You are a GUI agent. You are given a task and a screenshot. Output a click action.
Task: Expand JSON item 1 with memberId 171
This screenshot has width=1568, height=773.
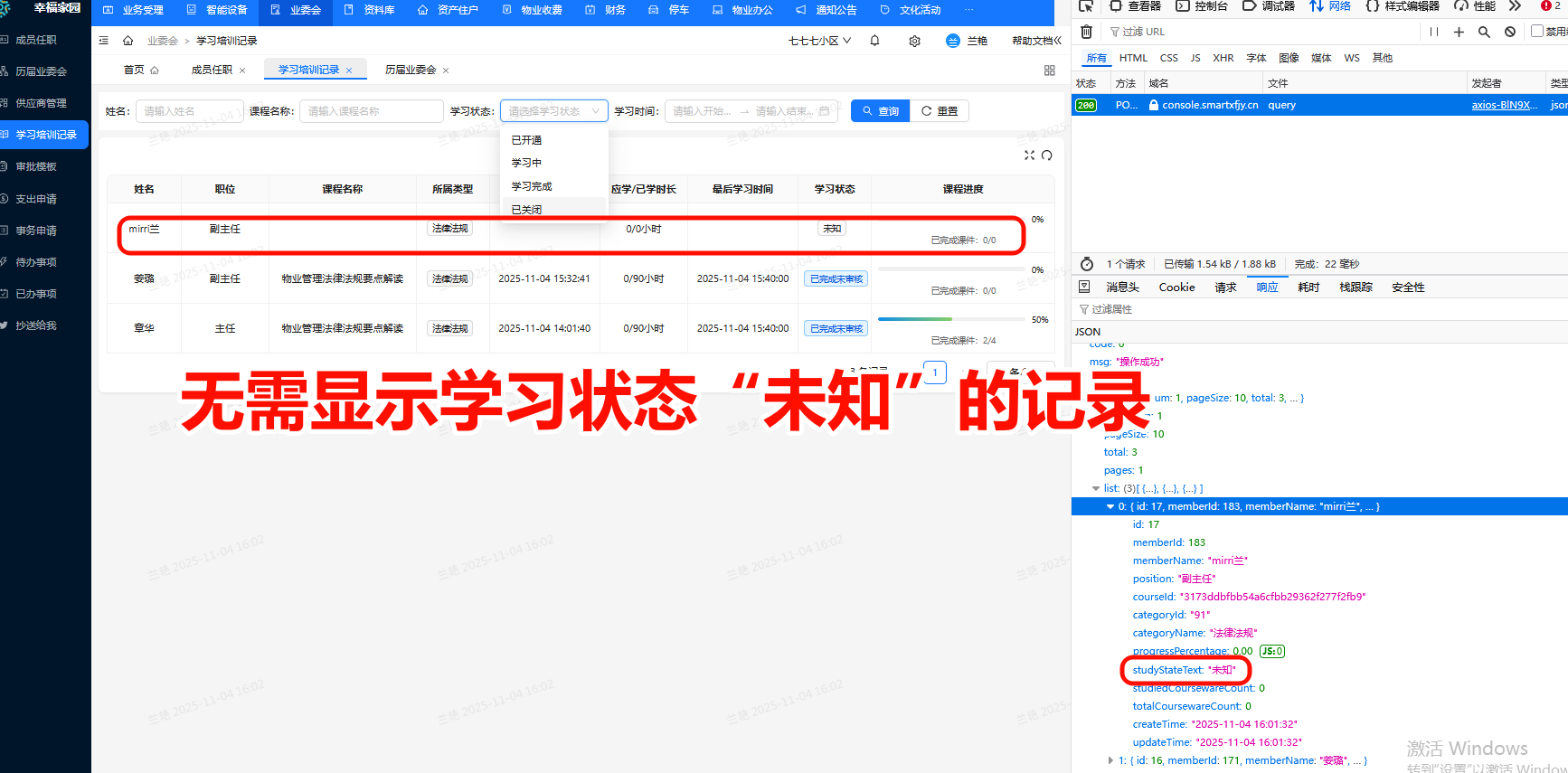[1110, 760]
